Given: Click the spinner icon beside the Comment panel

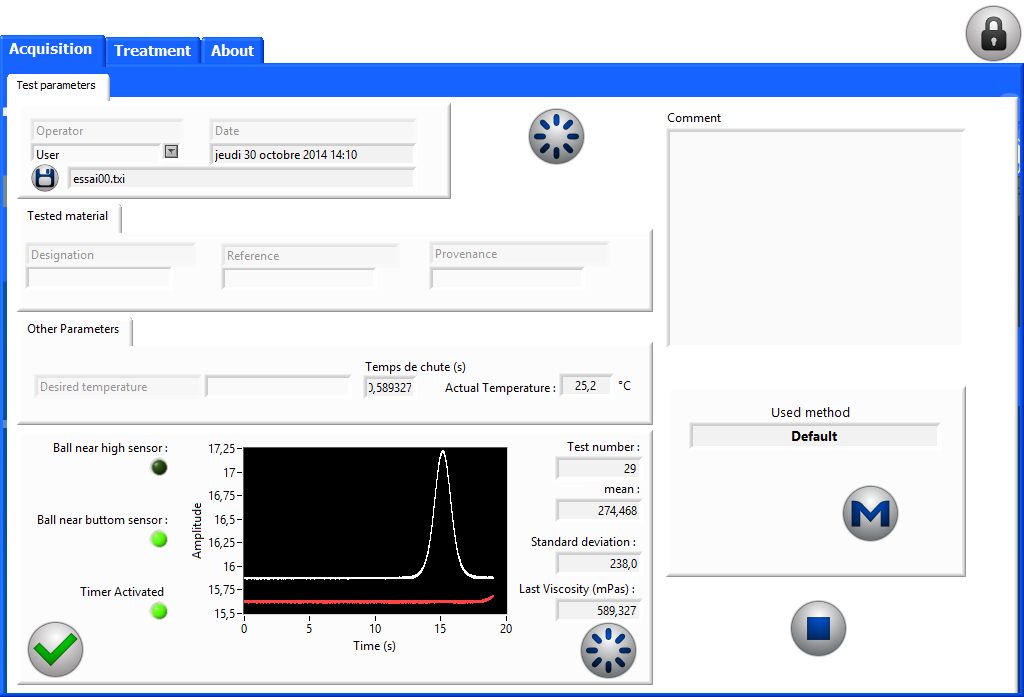Looking at the screenshot, I should point(556,137).
